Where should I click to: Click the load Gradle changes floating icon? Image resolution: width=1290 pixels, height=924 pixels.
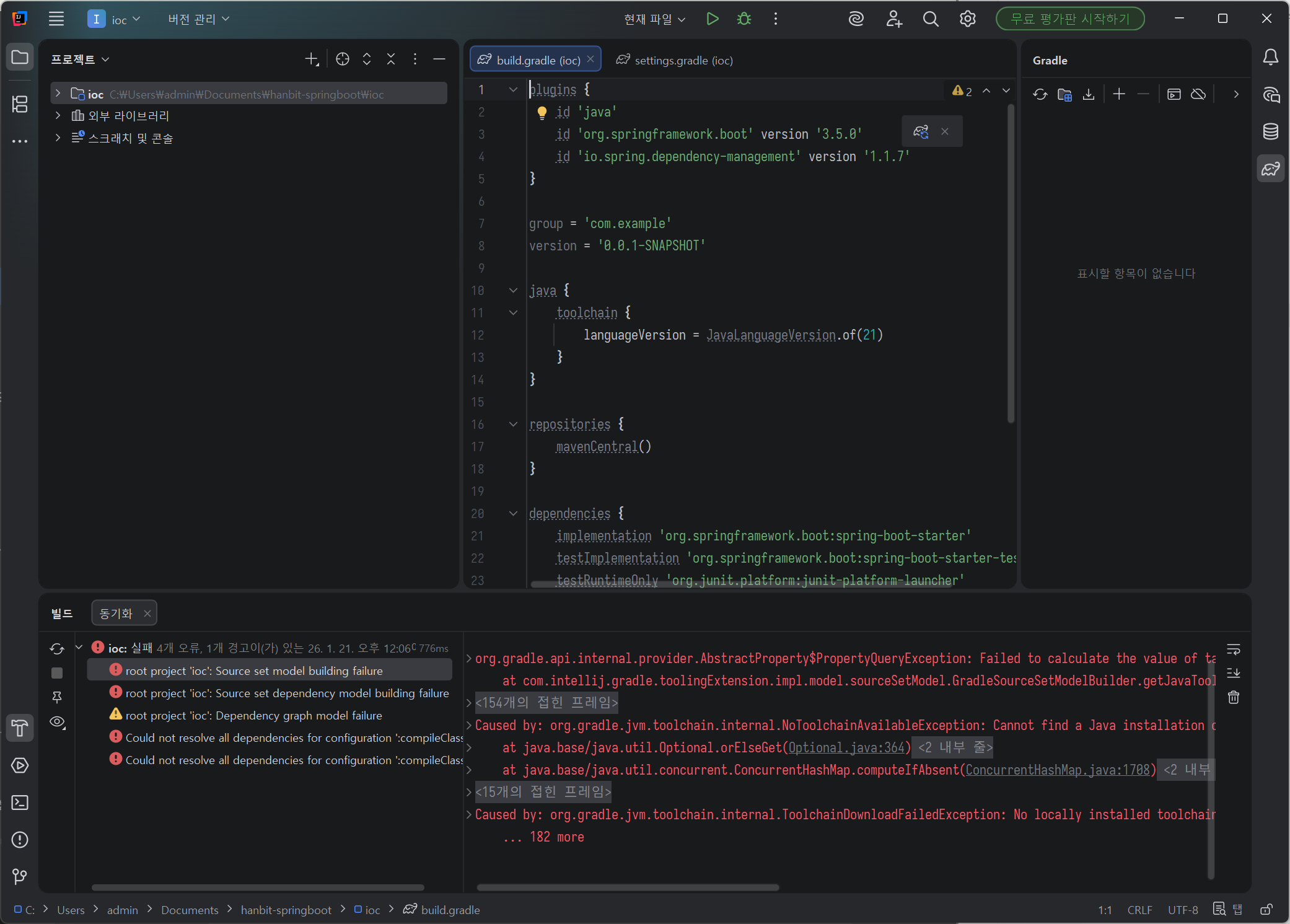point(921,131)
